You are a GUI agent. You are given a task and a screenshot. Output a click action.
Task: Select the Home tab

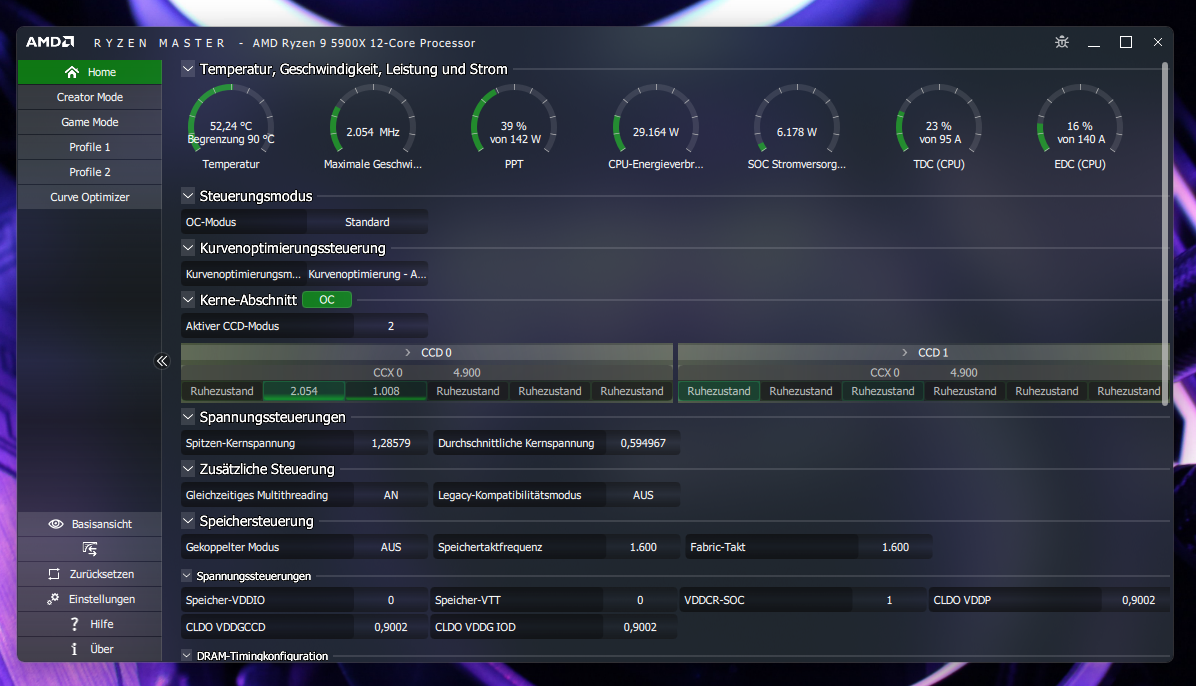tap(90, 72)
